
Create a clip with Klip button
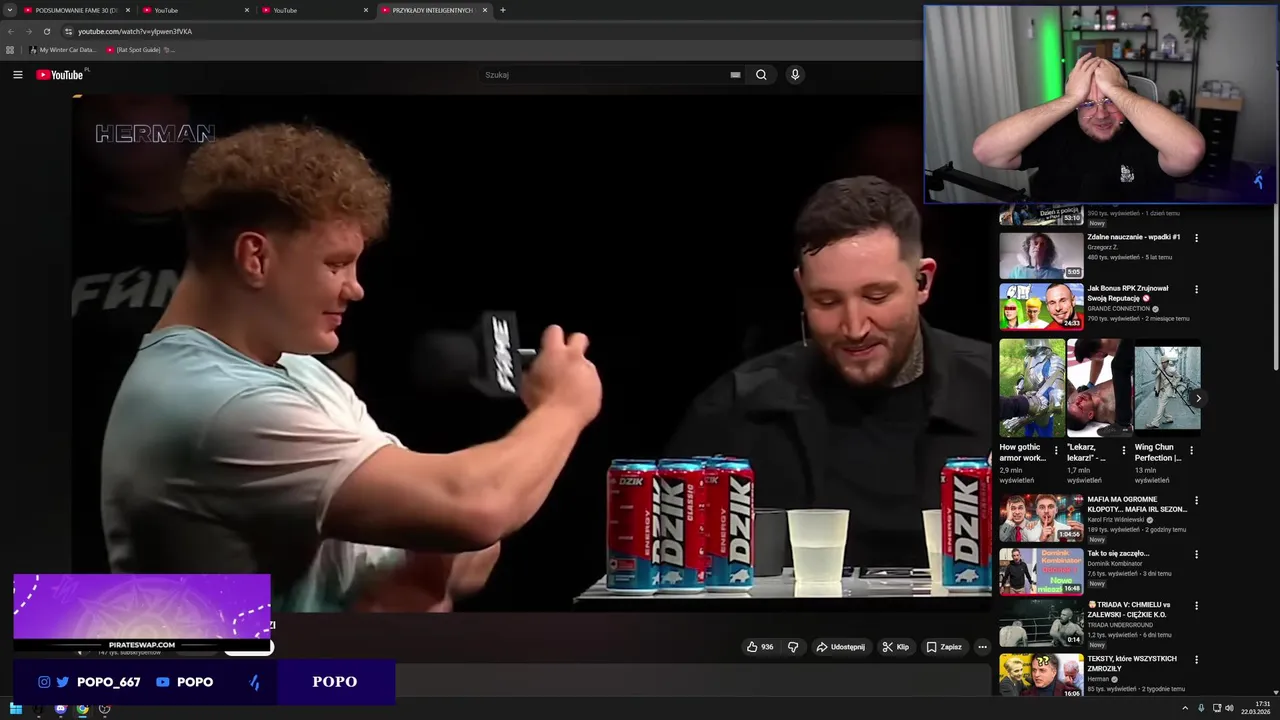coord(896,647)
